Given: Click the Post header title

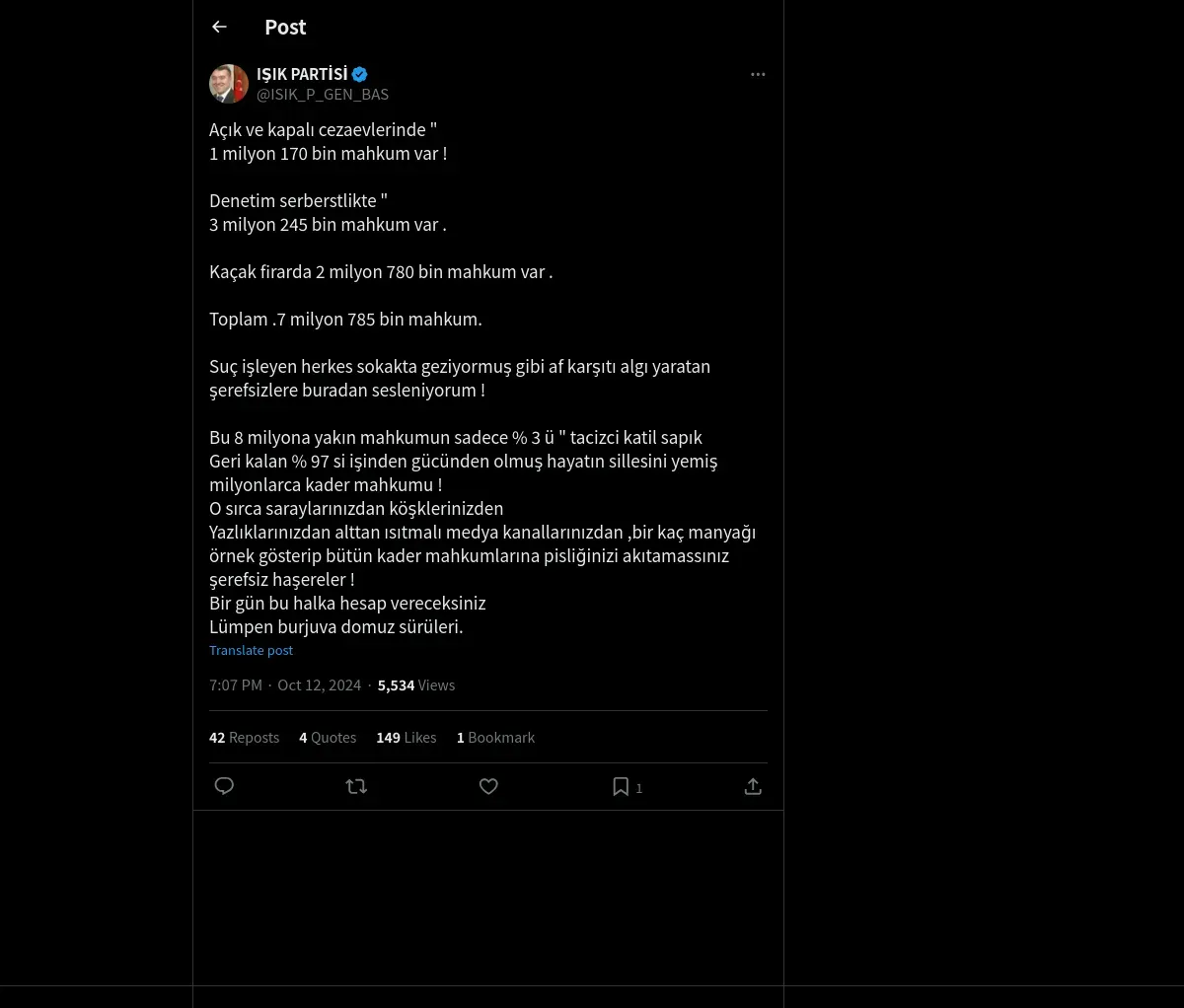Looking at the screenshot, I should [285, 28].
